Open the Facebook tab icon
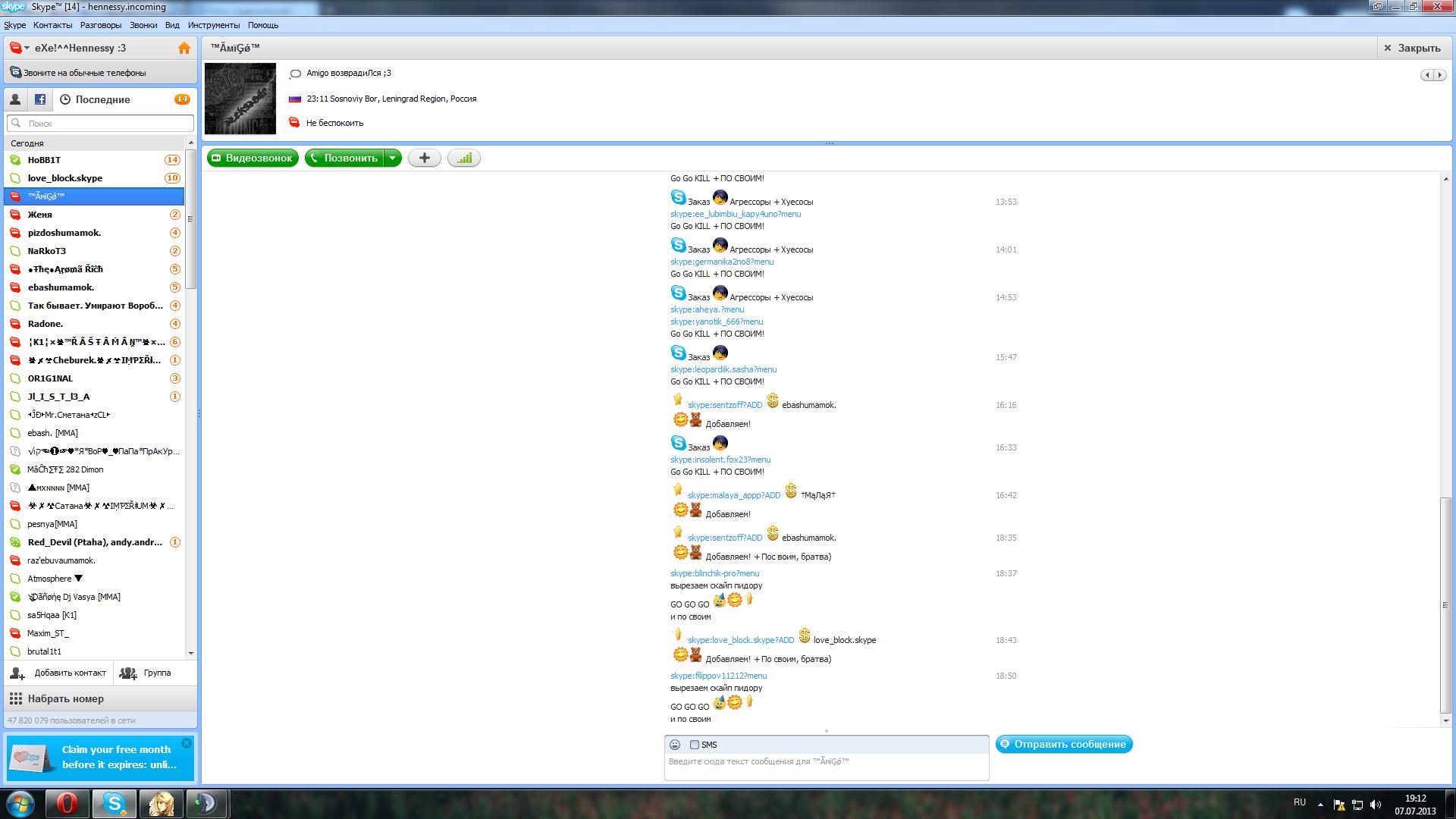The height and width of the screenshot is (819, 1456). [40, 99]
